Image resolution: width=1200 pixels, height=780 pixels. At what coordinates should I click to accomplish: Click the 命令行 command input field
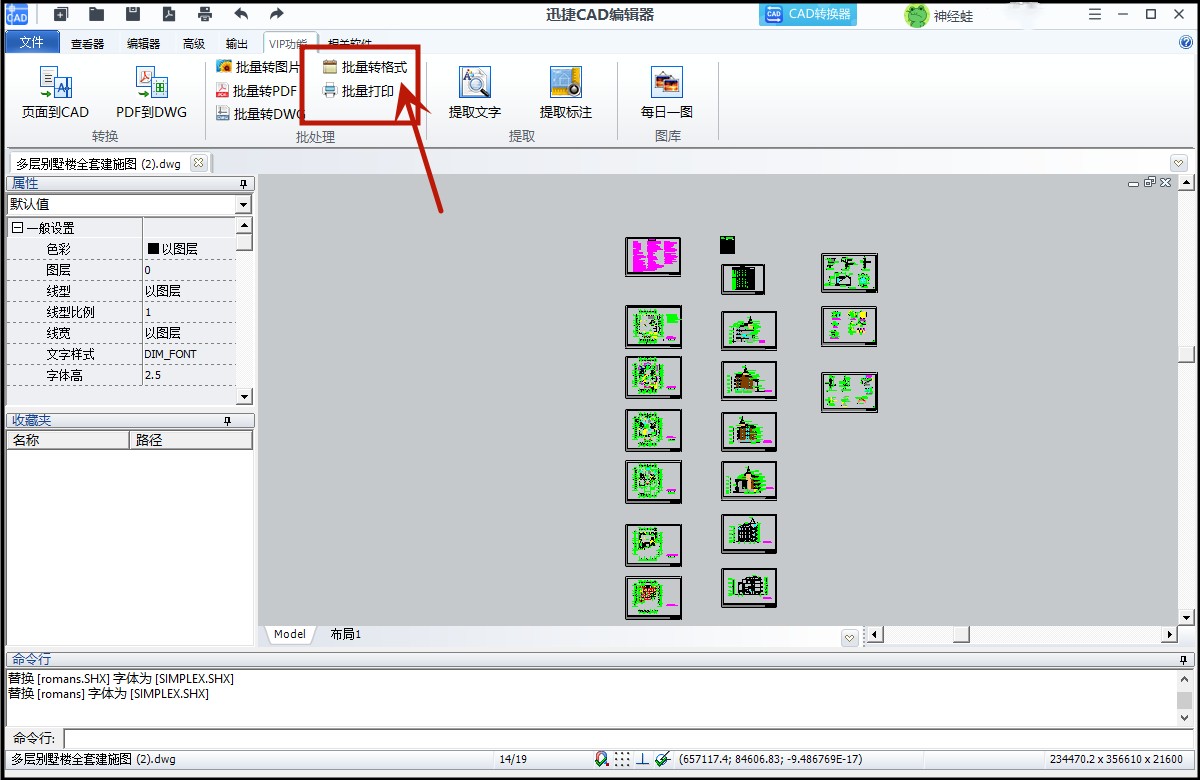point(628,738)
